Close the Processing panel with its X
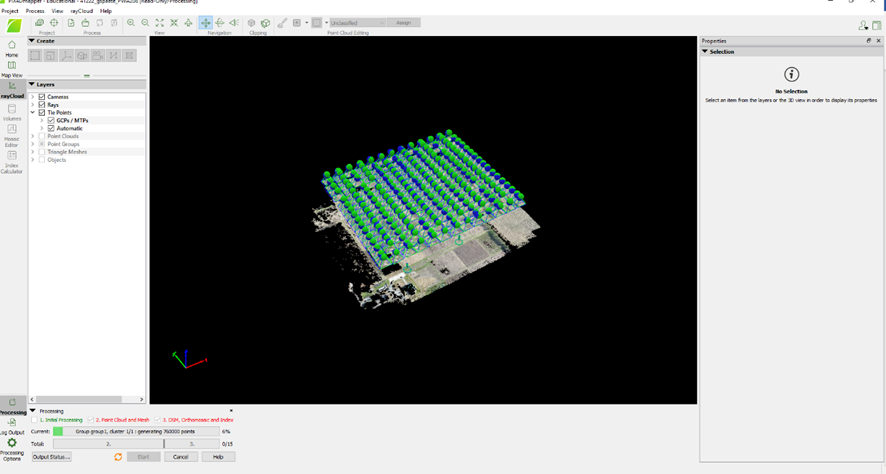The image size is (886, 474). (231, 411)
